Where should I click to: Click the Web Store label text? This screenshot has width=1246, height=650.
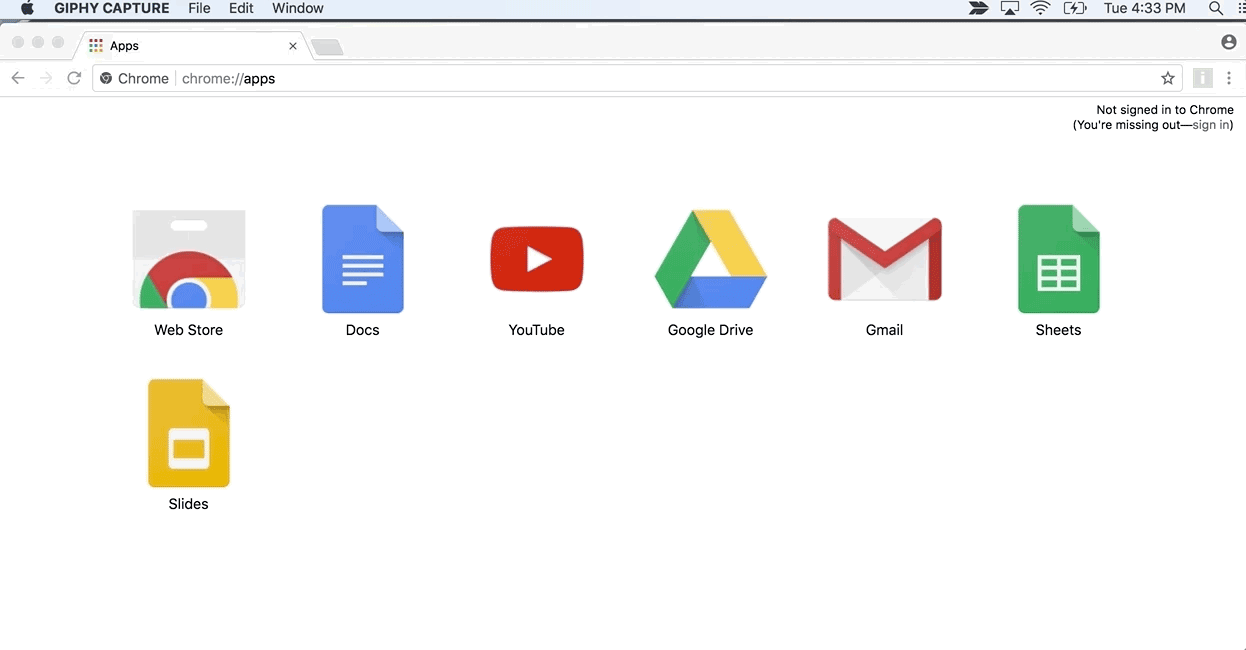click(x=189, y=330)
